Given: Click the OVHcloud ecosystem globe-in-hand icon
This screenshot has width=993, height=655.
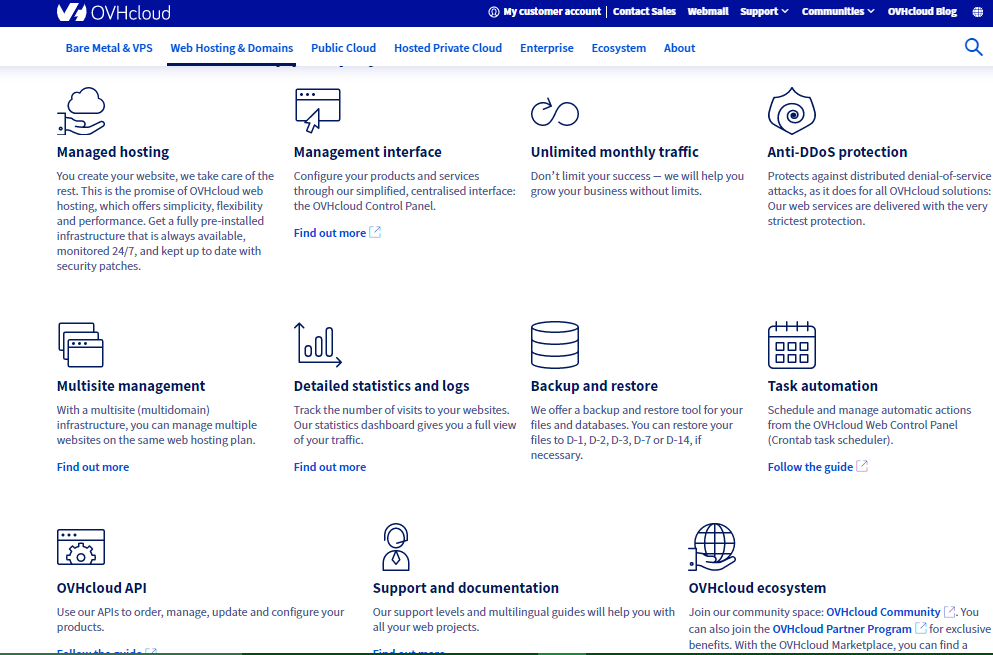Looking at the screenshot, I should [712, 547].
